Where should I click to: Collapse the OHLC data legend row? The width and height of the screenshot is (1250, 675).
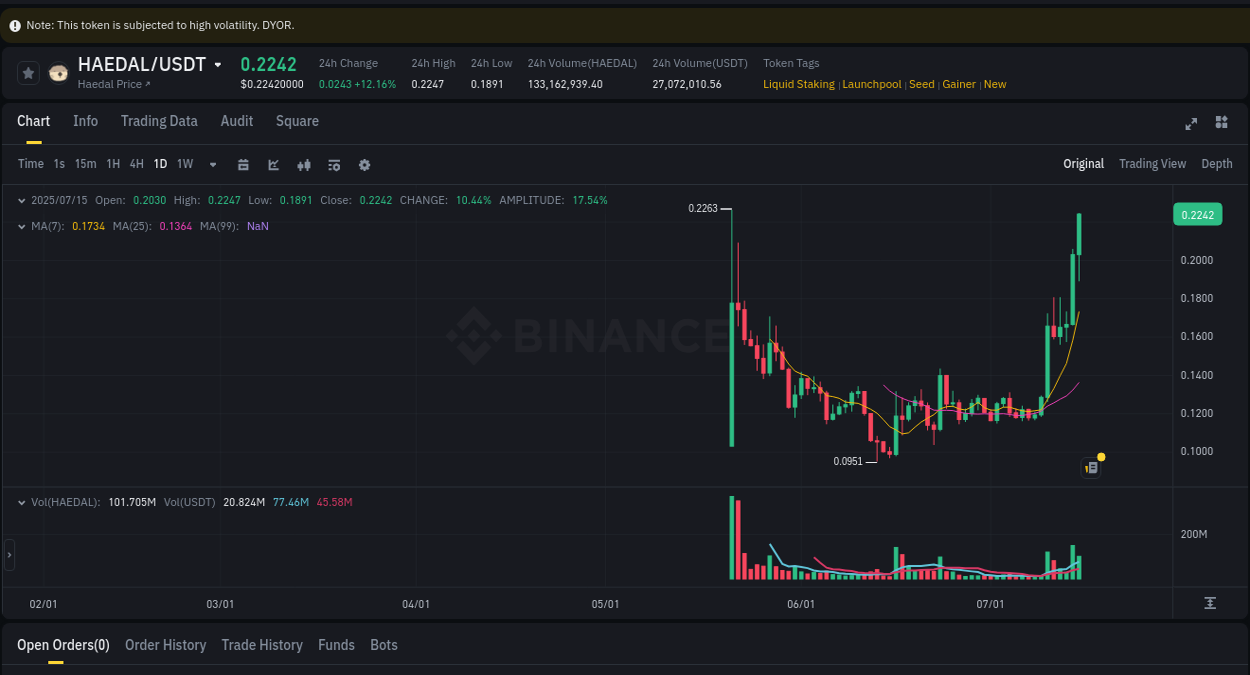[x=20, y=200]
